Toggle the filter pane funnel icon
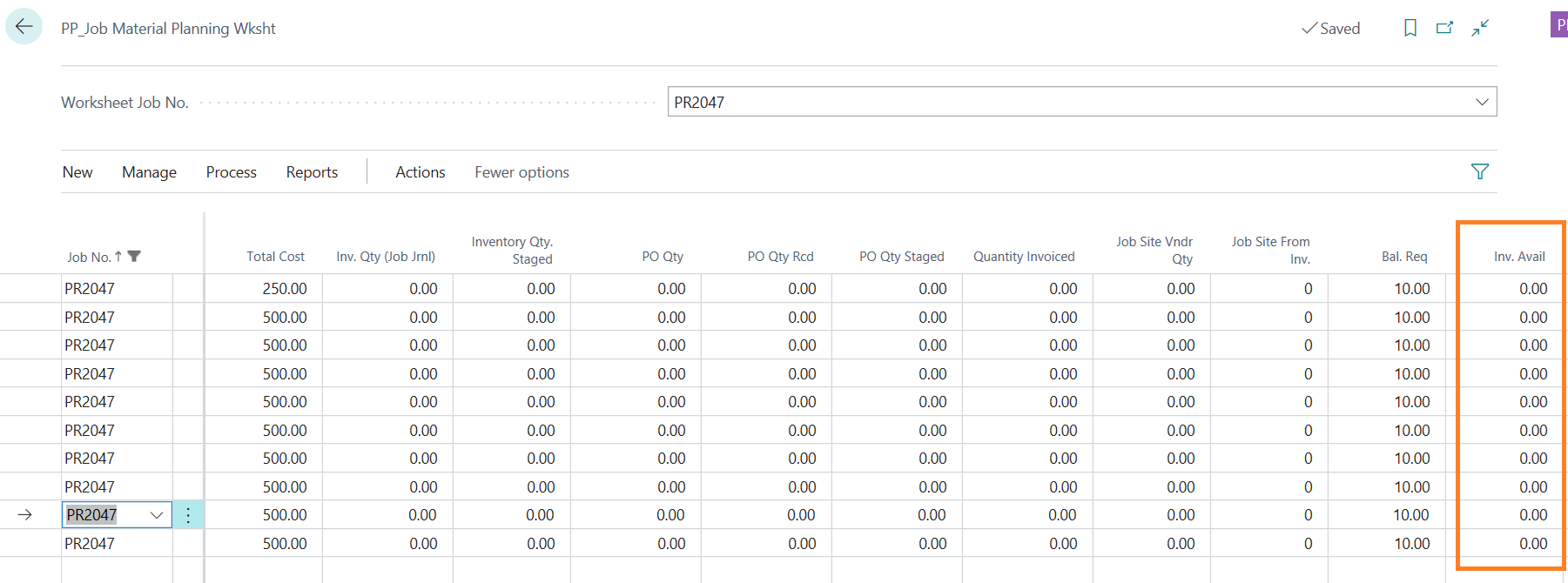This screenshot has height=583, width=1568. coord(1479,171)
